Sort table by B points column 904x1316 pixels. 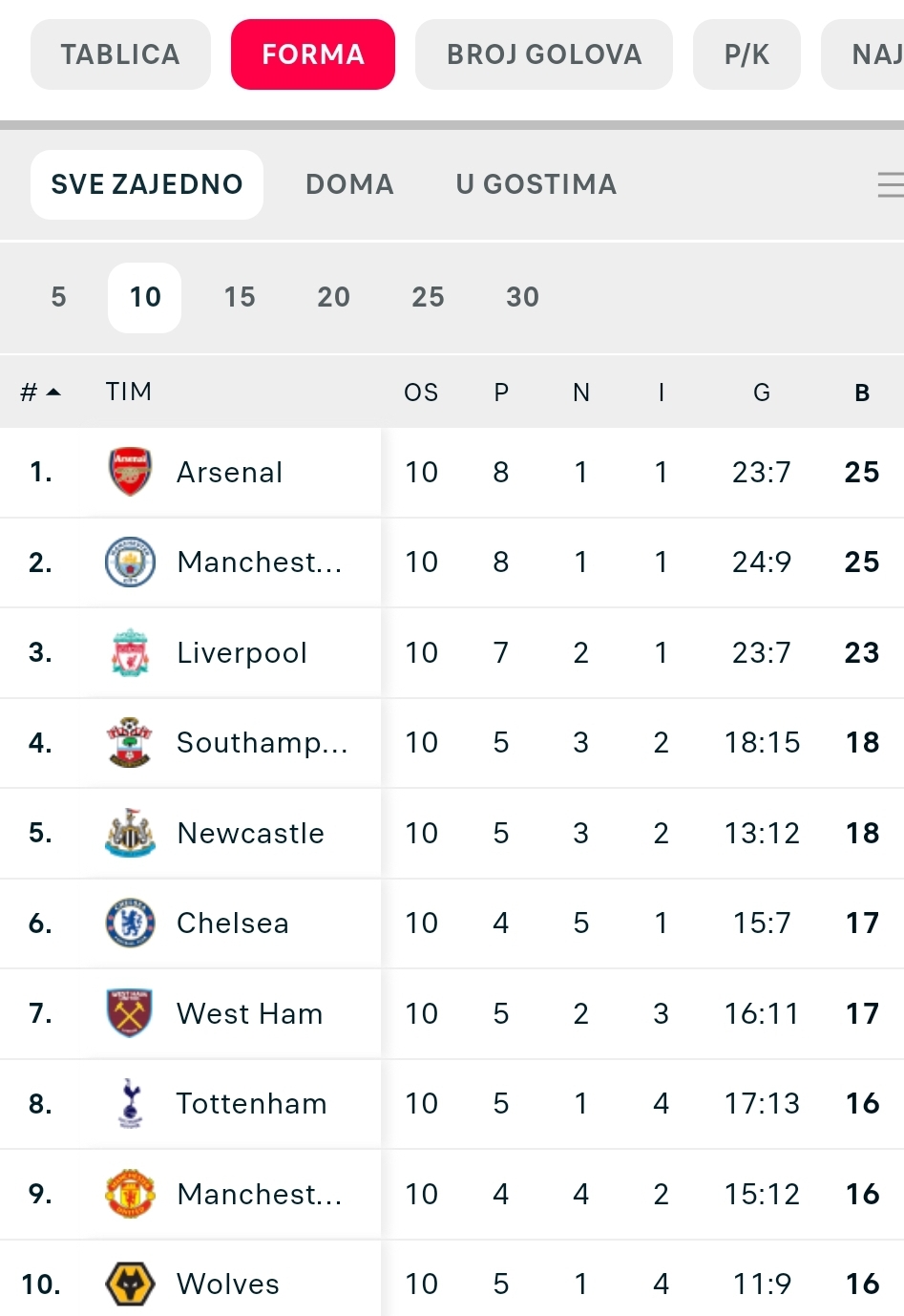pos(861,393)
